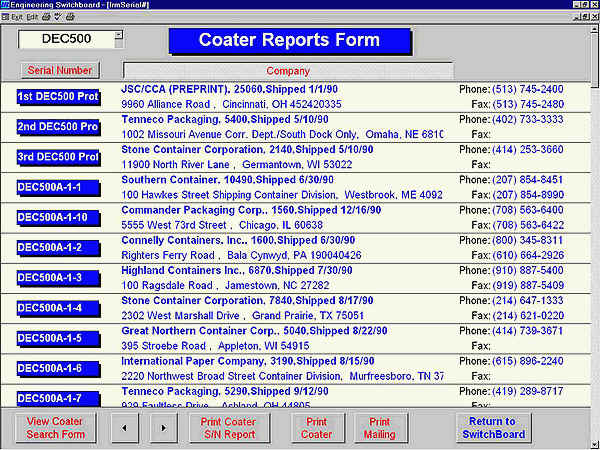600x450 pixels.
Task: Click the 100 Ragsdale Road address line
Action: (225, 285)
